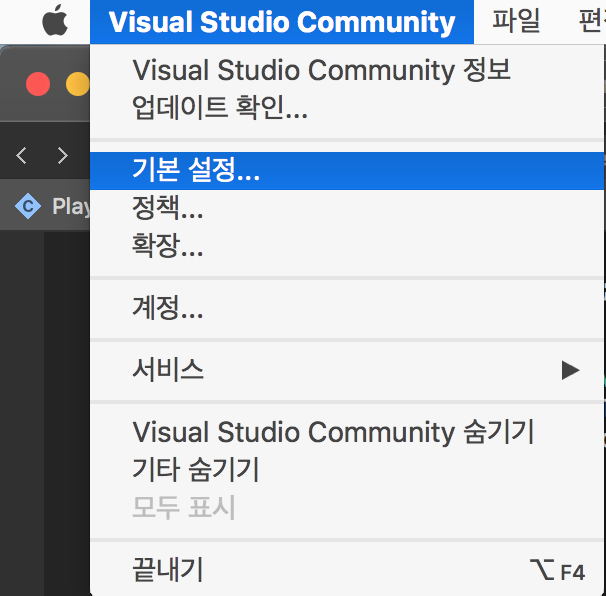Open 기본 설정... preferences
Viewport: 606px width, 596px height.
point(347,170)
